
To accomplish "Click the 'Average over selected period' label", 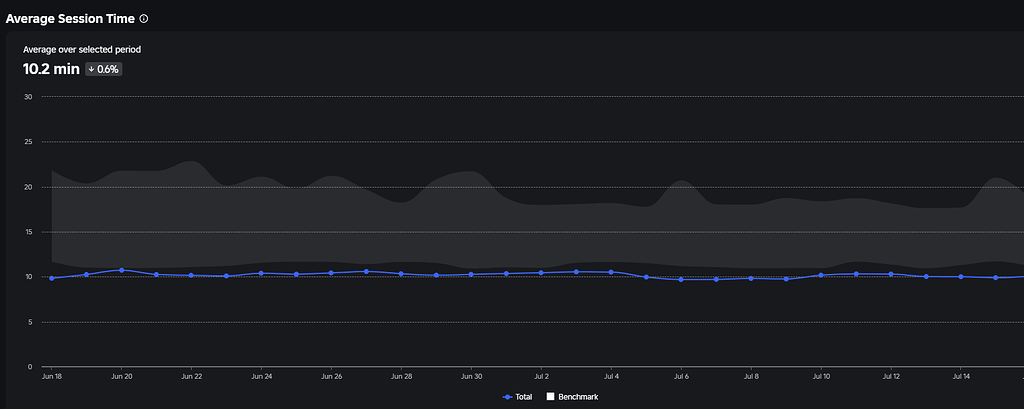I will point(82,50).
